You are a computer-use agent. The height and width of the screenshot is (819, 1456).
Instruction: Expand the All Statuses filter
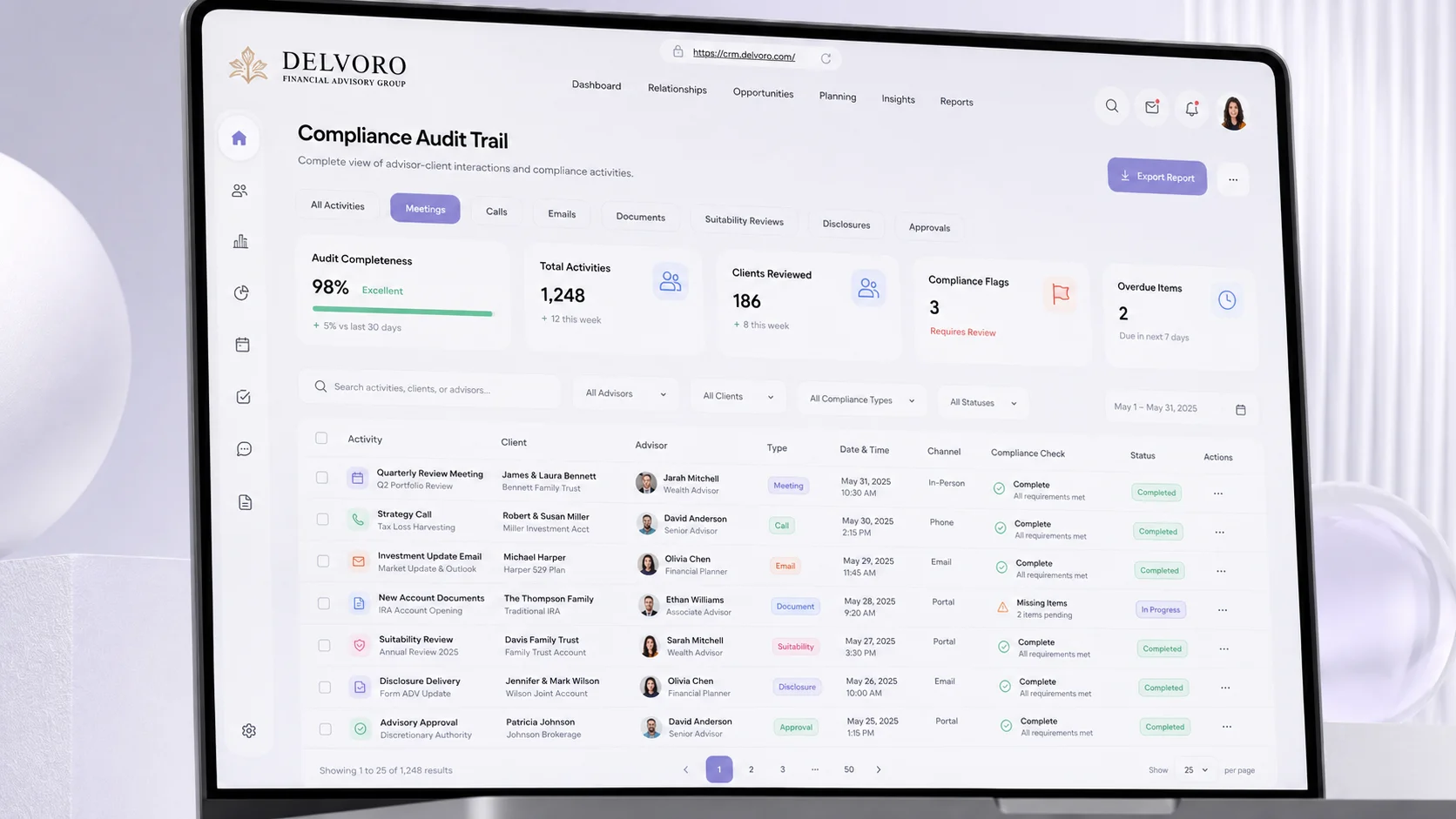[x=983, y=403]
